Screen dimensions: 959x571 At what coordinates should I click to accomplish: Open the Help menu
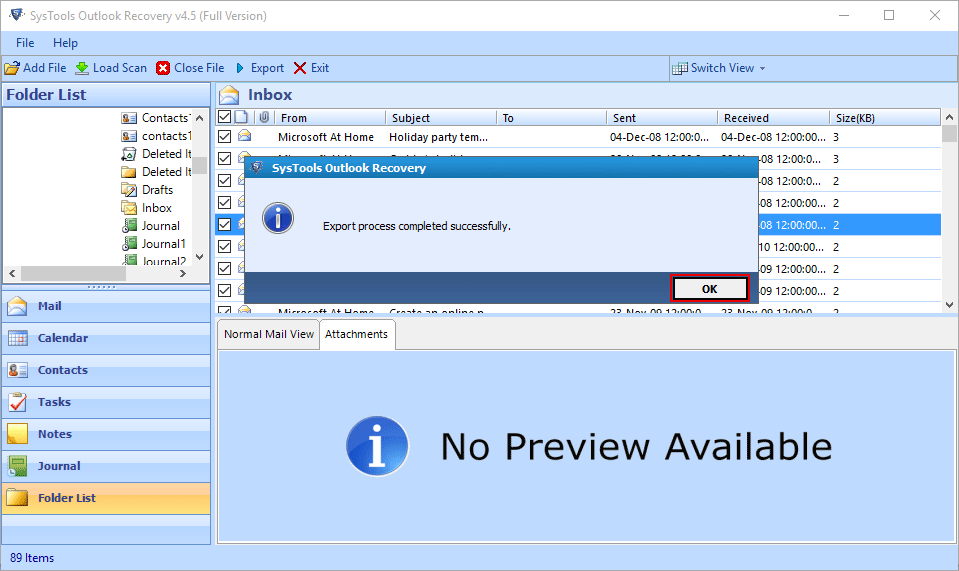click(x=65, y=43)
